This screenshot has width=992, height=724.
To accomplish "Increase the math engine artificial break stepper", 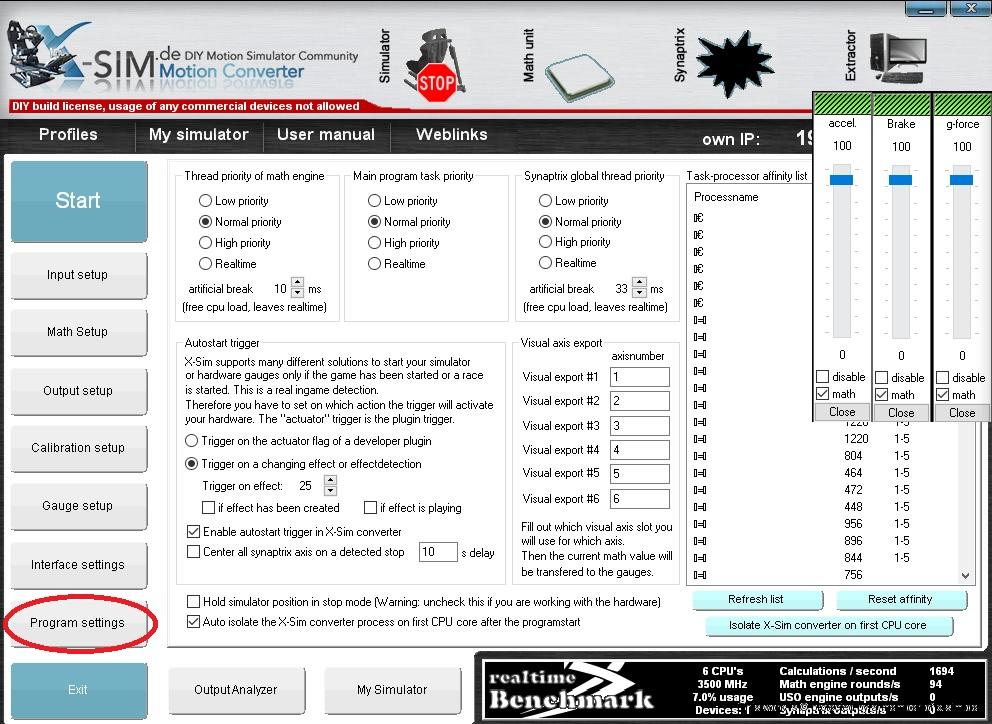I will (297, 283).
